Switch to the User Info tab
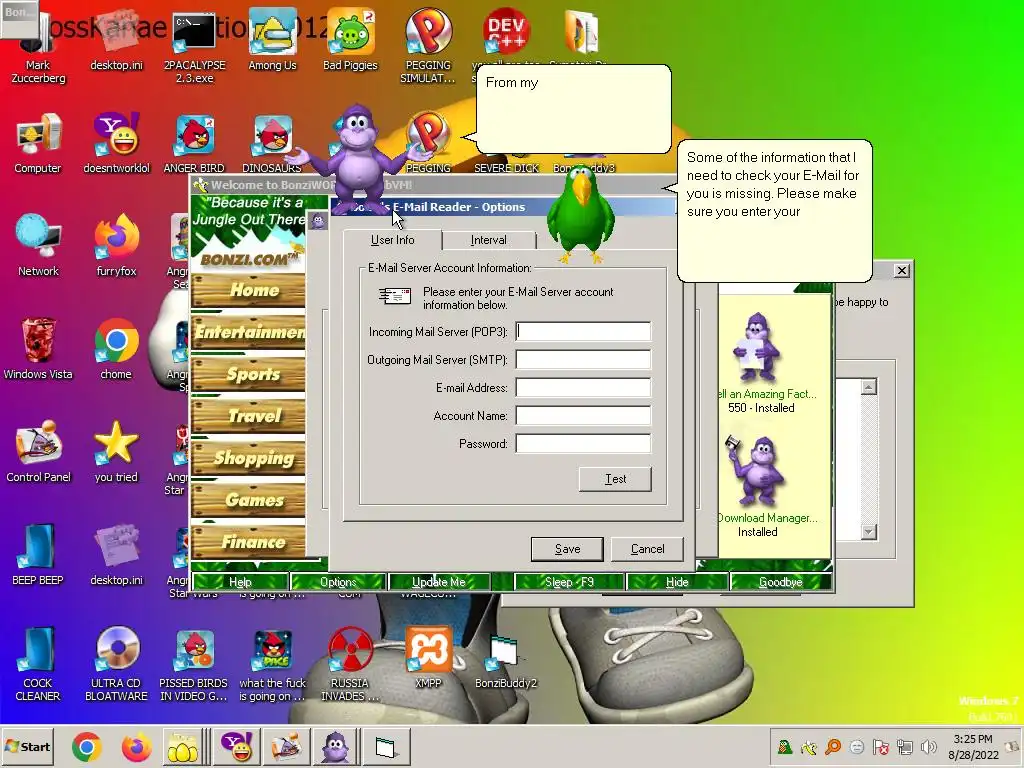Viewport: 1024px width, 768px height. point(392,240)
